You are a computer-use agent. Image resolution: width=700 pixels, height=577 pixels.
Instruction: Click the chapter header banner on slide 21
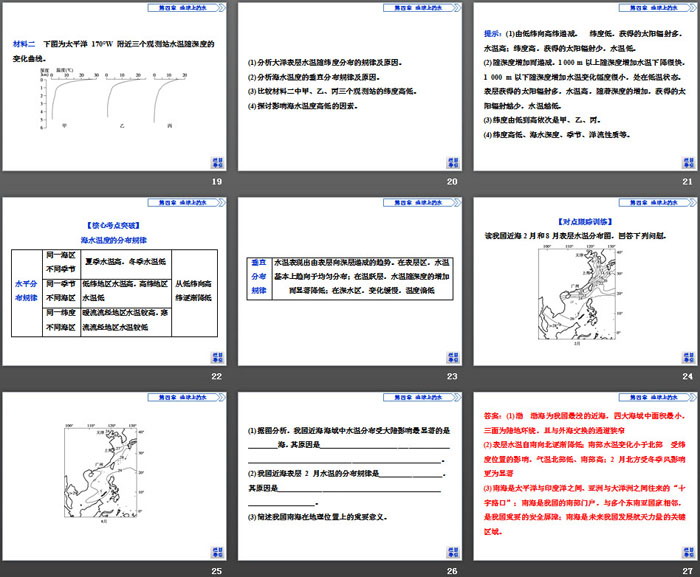tap(643, 7)
